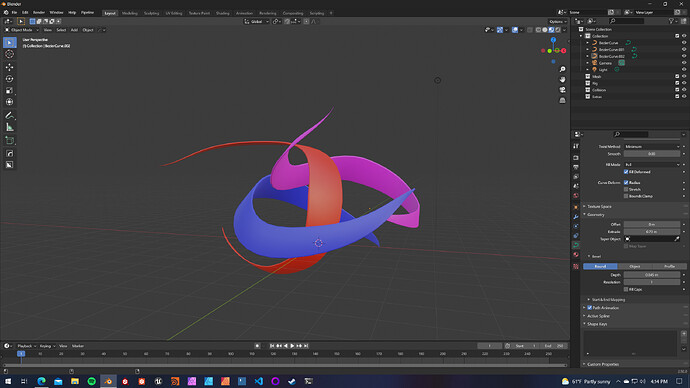Open Spotify from the taskbar

(92, 381)
